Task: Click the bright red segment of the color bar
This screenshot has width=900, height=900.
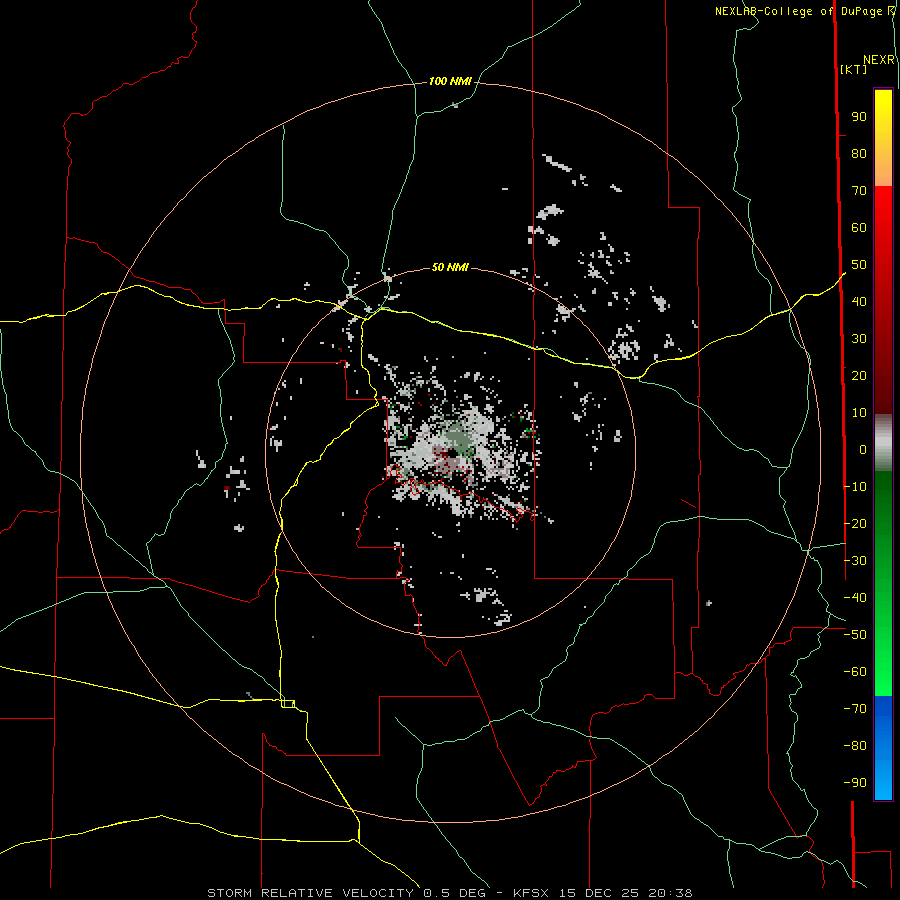Action: (883, 212)
